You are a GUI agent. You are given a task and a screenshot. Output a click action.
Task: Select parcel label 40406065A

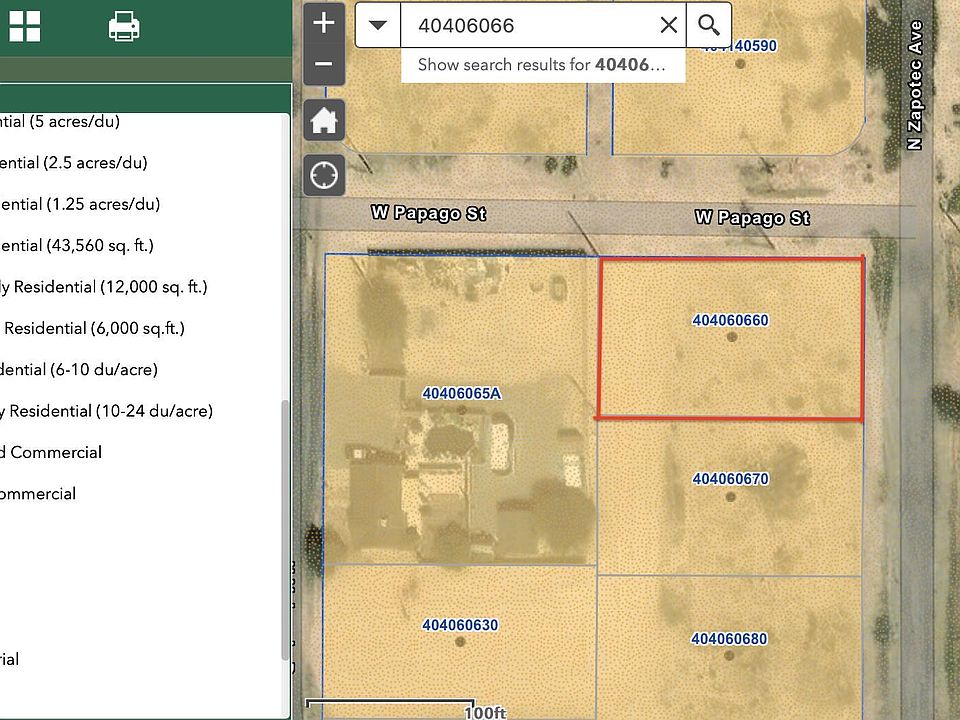coord(462,393)
